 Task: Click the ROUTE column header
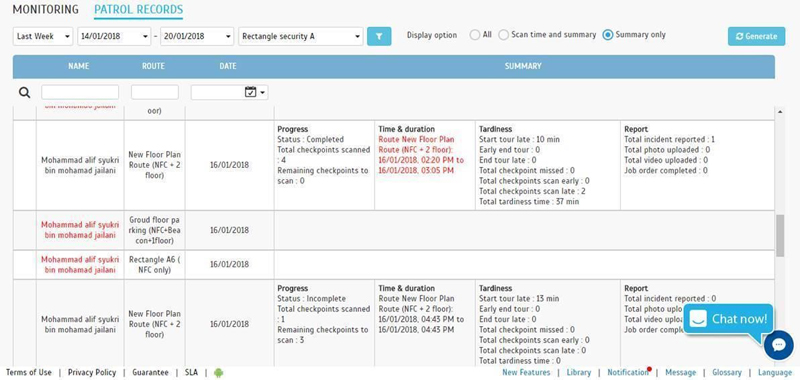click(x=153, y=66)
